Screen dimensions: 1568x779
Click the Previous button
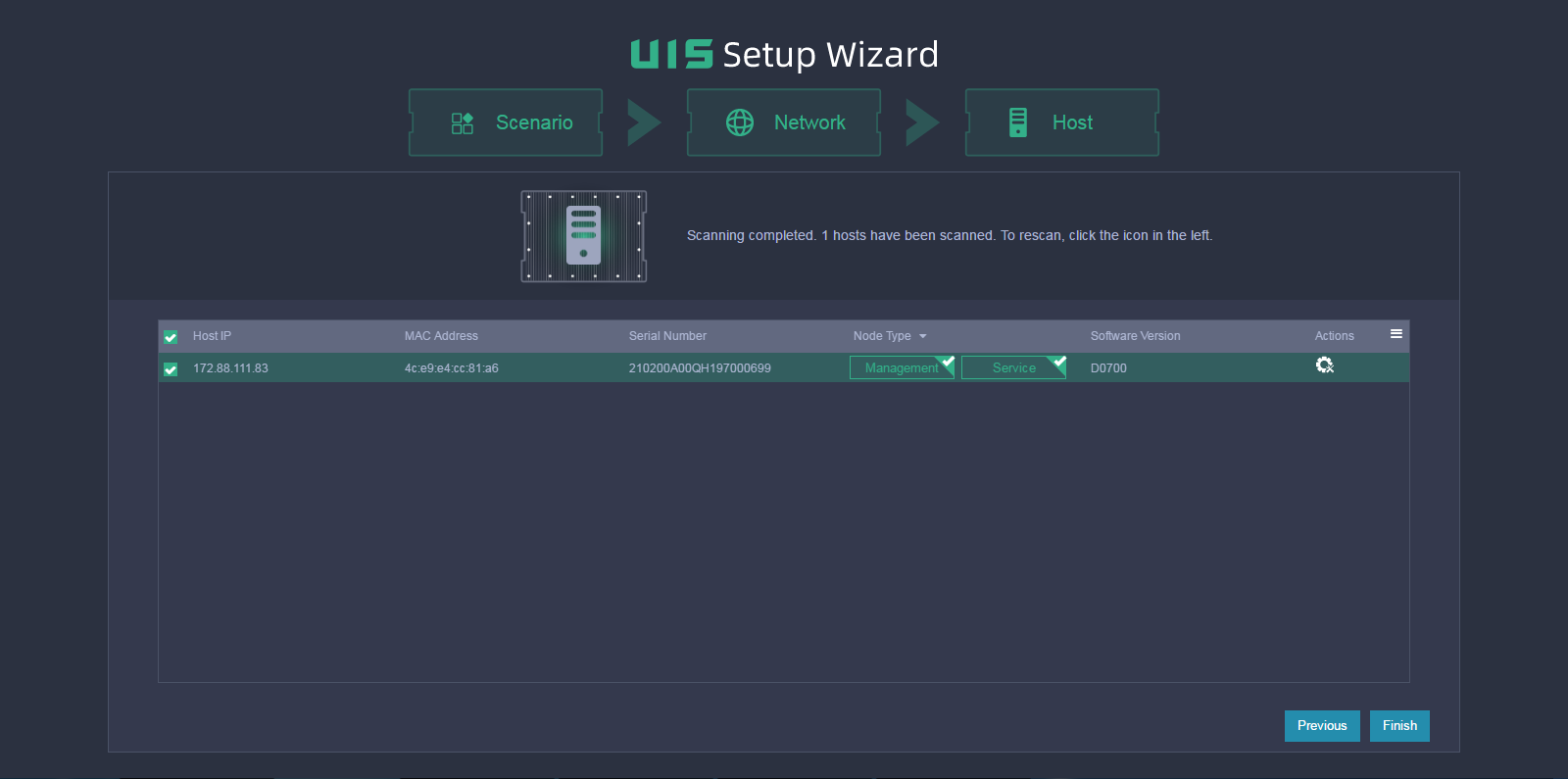click(1322, 726)
